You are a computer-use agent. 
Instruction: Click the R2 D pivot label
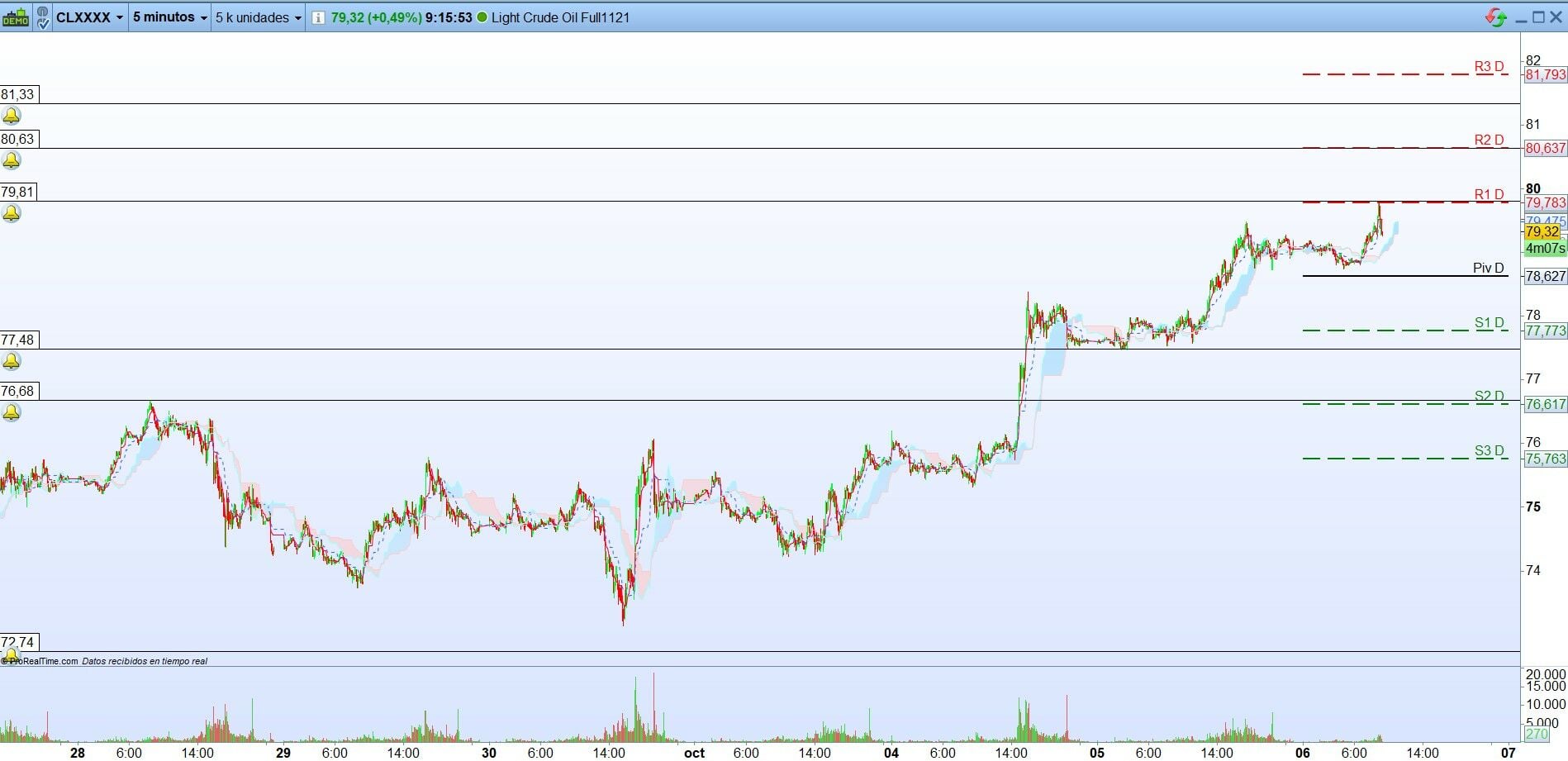click(1489, 140)
